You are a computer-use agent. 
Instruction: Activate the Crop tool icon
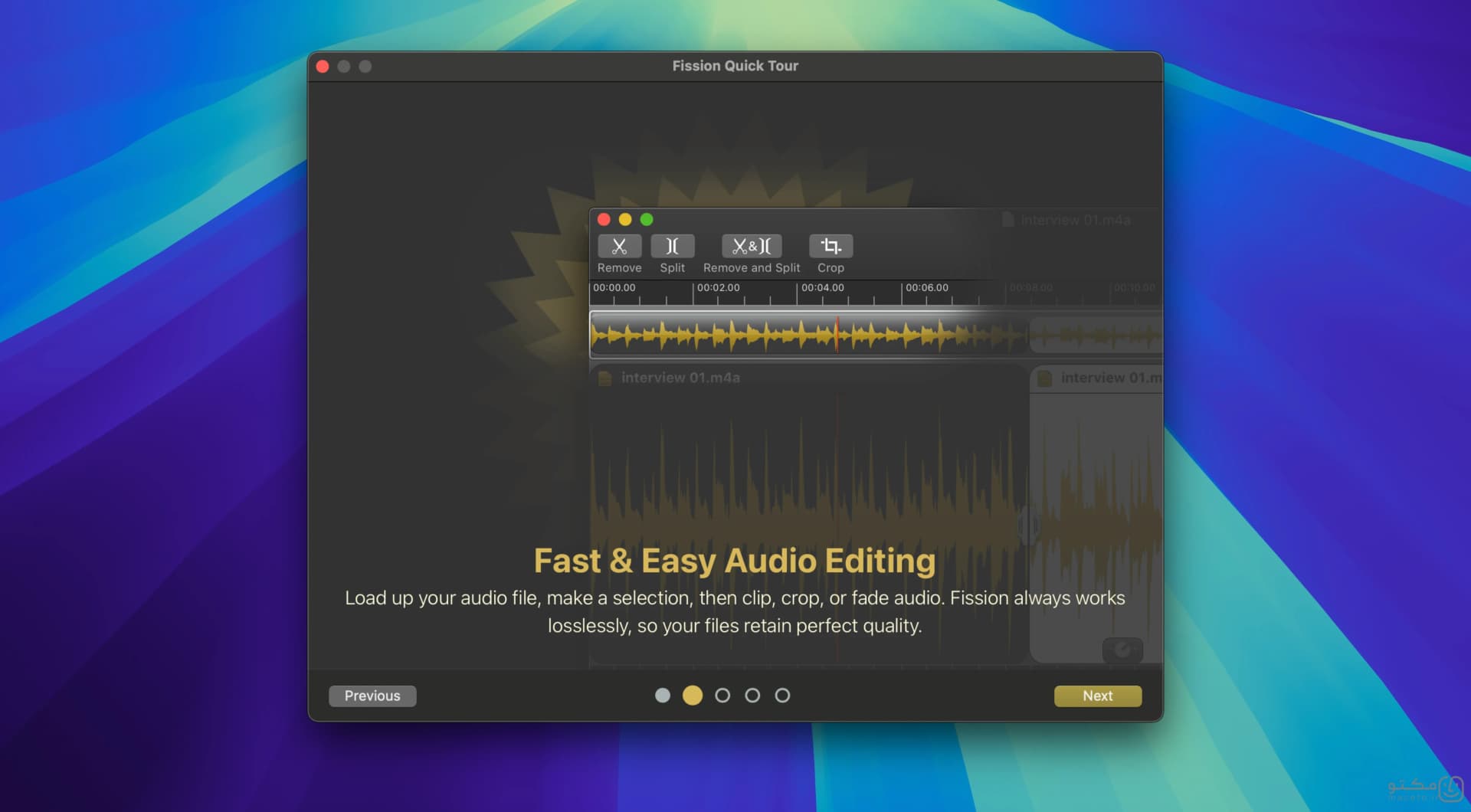click(x=831, y=246)
